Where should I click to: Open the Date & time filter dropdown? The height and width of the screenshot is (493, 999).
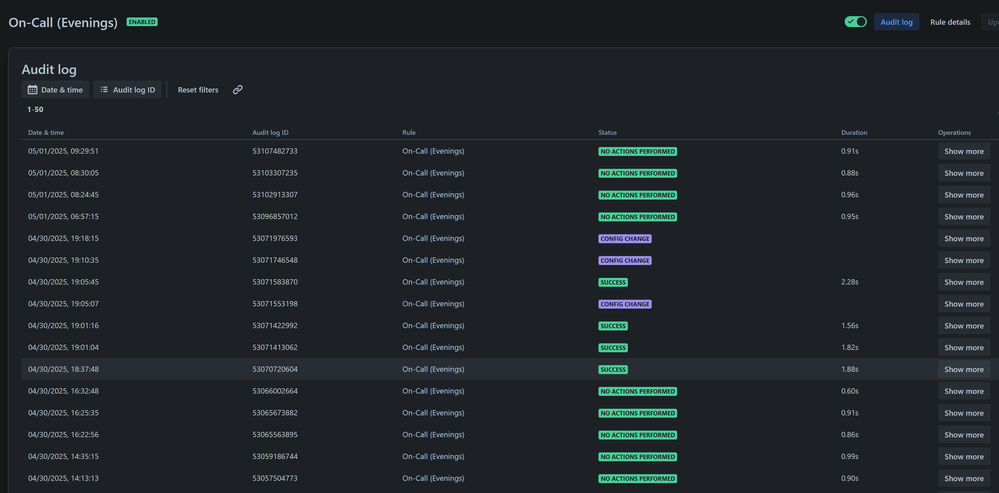(55, 90)
